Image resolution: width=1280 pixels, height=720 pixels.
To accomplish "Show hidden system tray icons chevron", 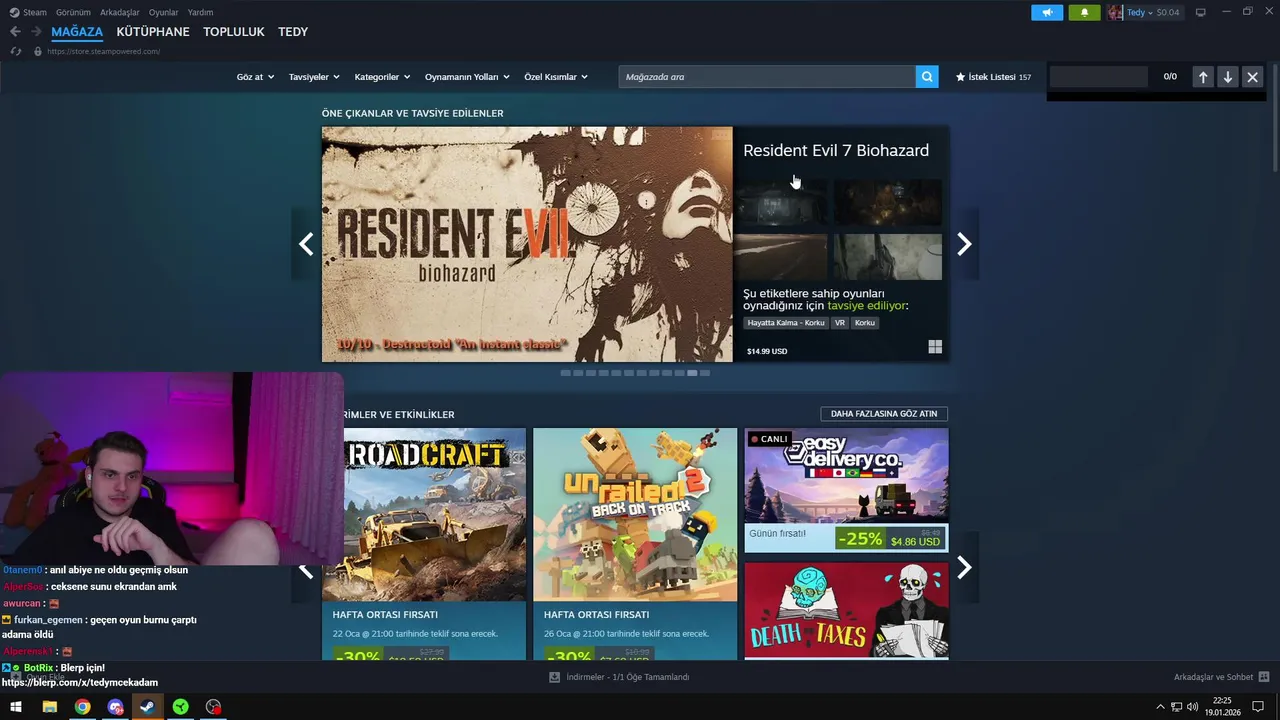I will tap(1160, 707).
